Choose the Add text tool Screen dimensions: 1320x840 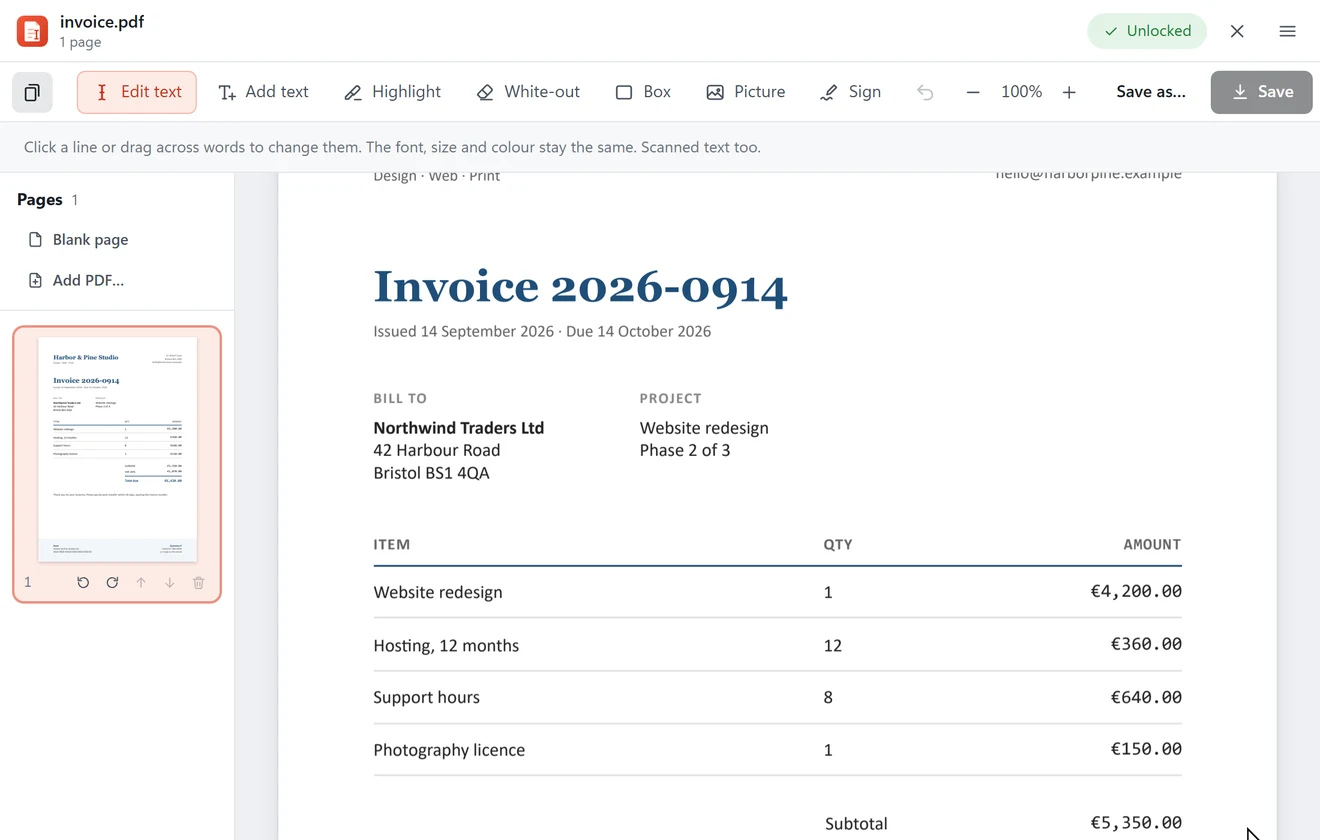click(264, 92)
